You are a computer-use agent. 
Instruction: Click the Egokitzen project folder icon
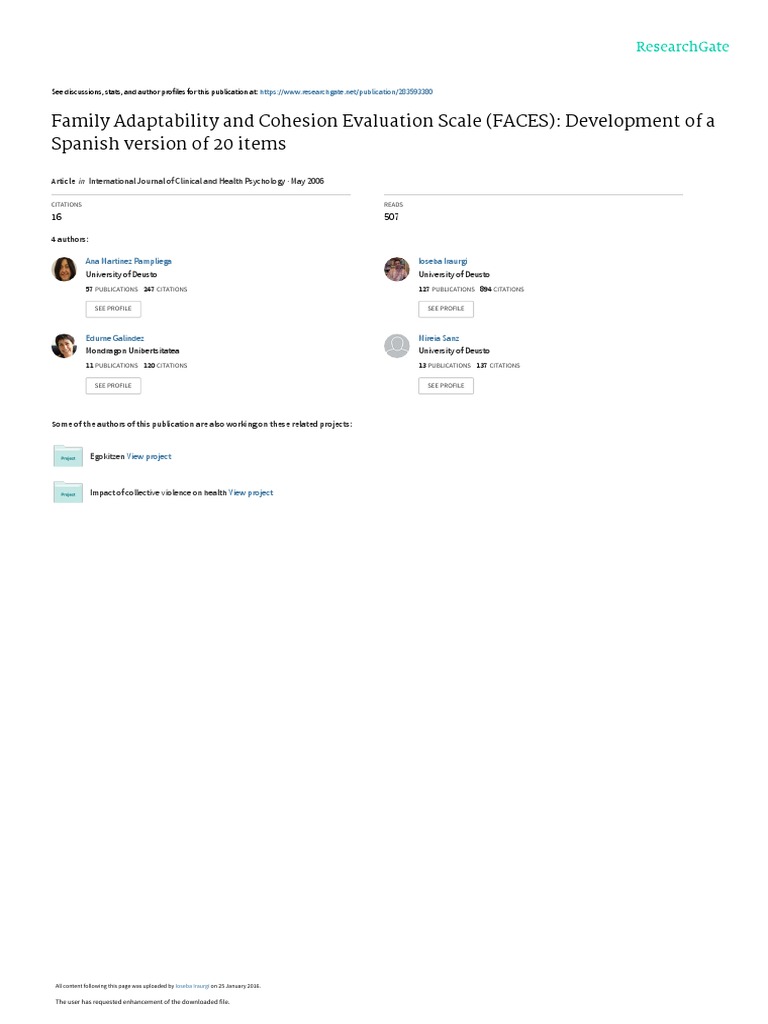click(x=68, y=456)
